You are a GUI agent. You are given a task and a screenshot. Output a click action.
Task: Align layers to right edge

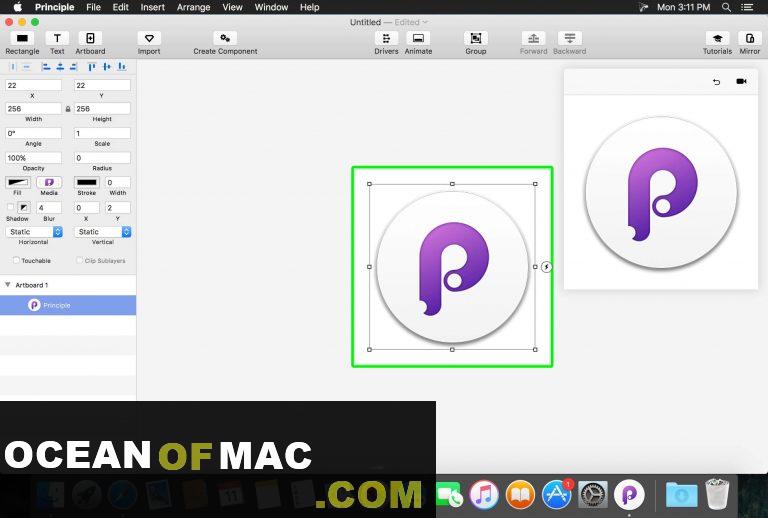point(73,67)
